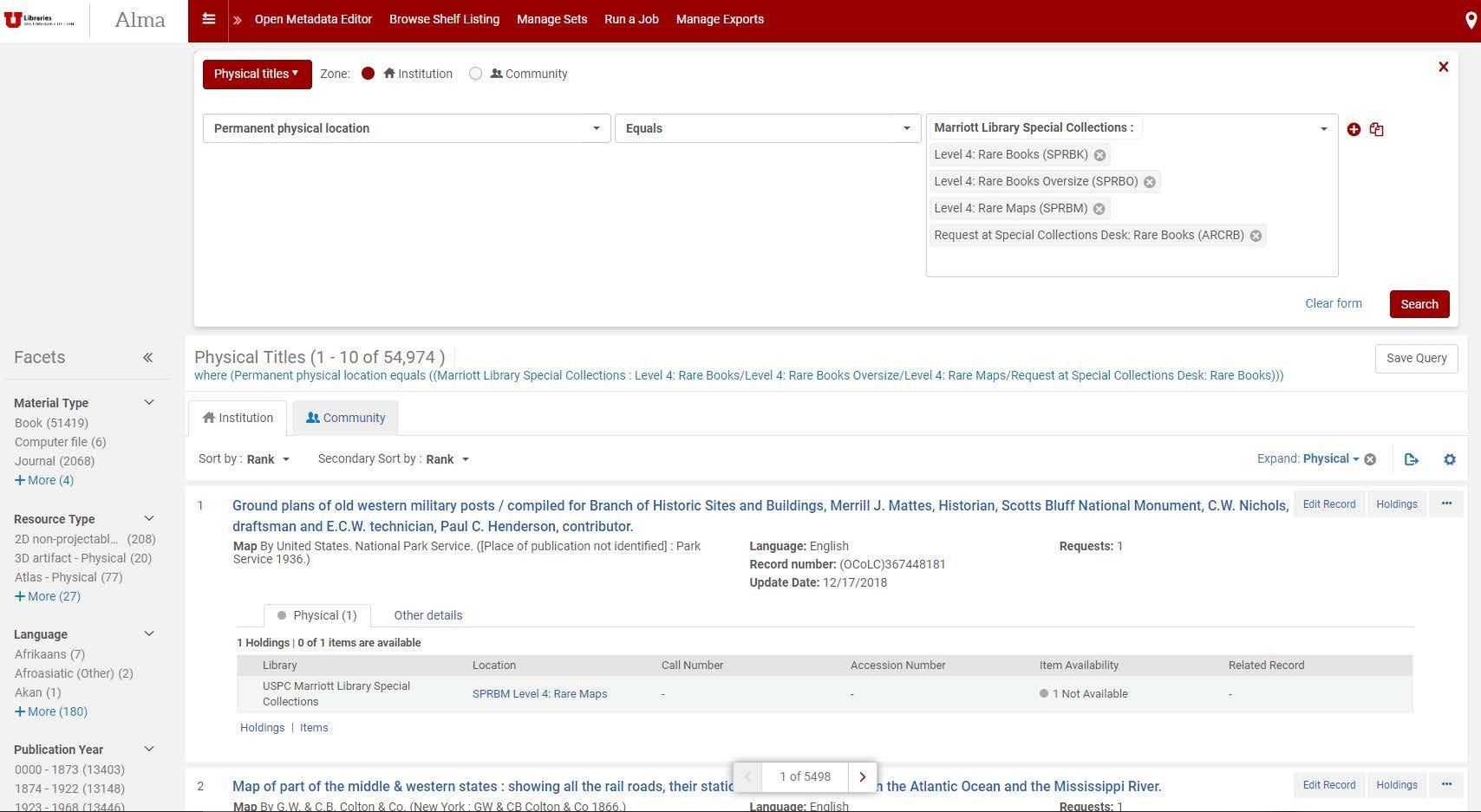This screenshot has height=812, width=1481.
Task: Open Run a Job
Action: click(631, 19)
